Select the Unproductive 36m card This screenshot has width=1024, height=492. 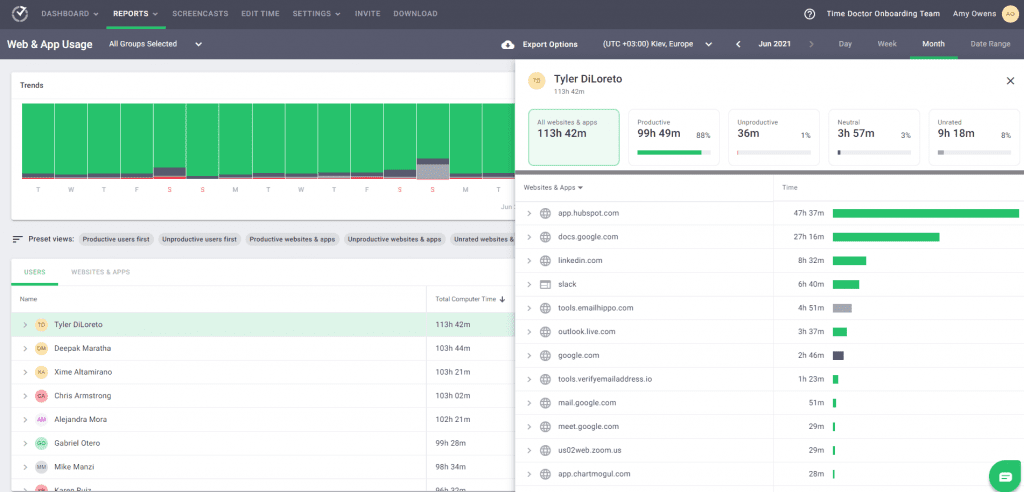click(x=773, y=137)
